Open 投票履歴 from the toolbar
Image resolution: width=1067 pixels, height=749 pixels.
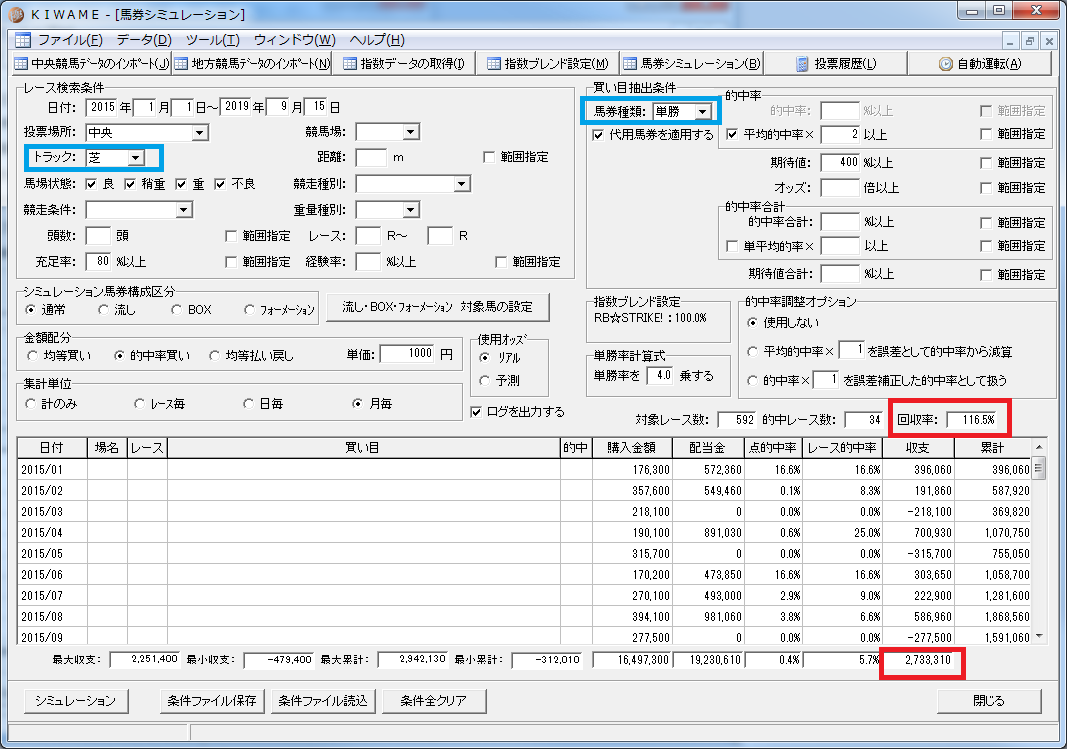(x=836, y=63)
